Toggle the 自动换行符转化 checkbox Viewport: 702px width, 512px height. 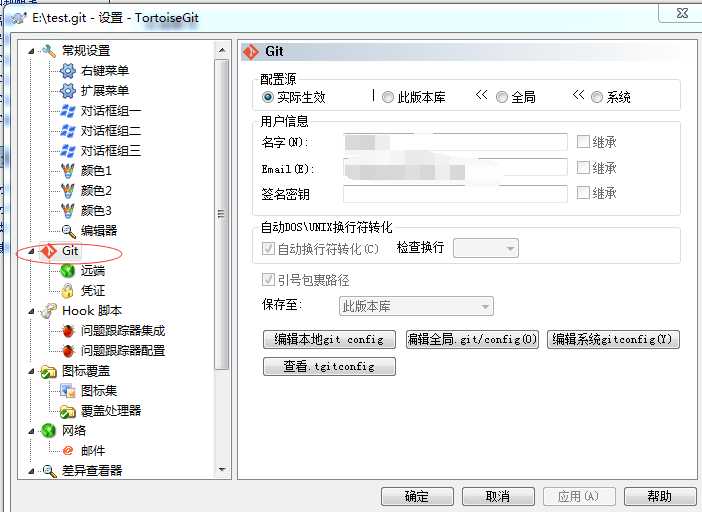pos(268,248)
